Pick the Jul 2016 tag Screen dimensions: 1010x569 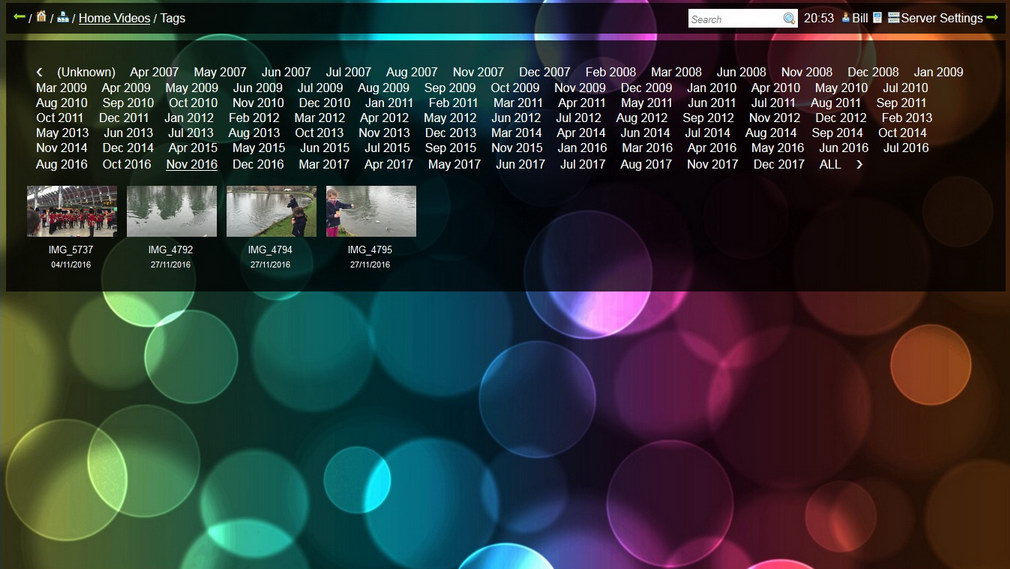pos(906,148)
